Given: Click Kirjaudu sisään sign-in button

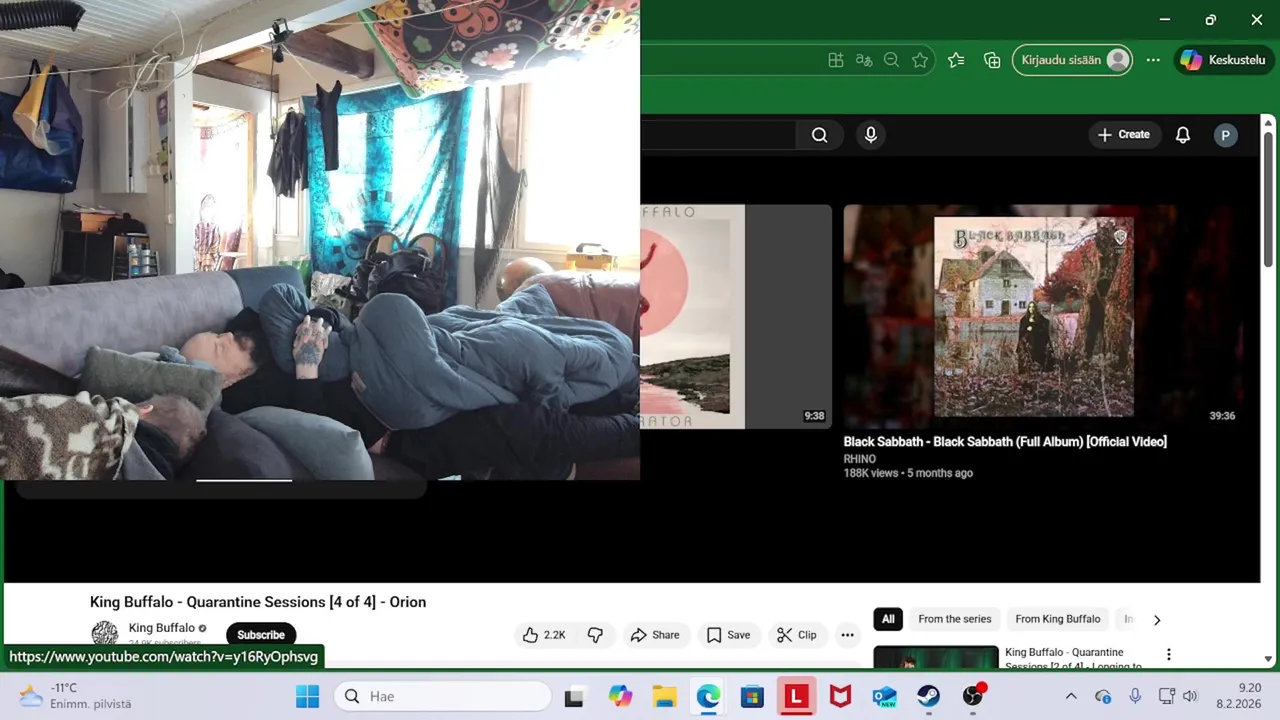Looking at the screenshot, I should (x=1073, y=60).
